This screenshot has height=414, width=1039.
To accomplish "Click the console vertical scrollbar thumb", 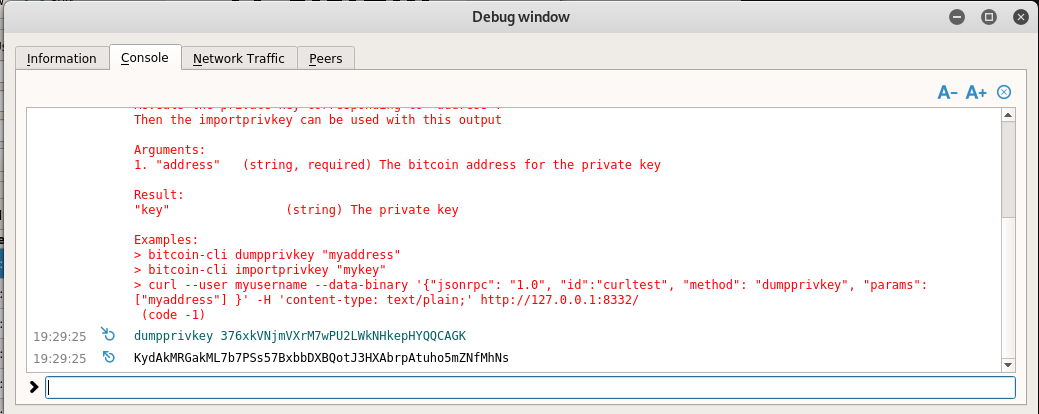I will (1008, 169).
